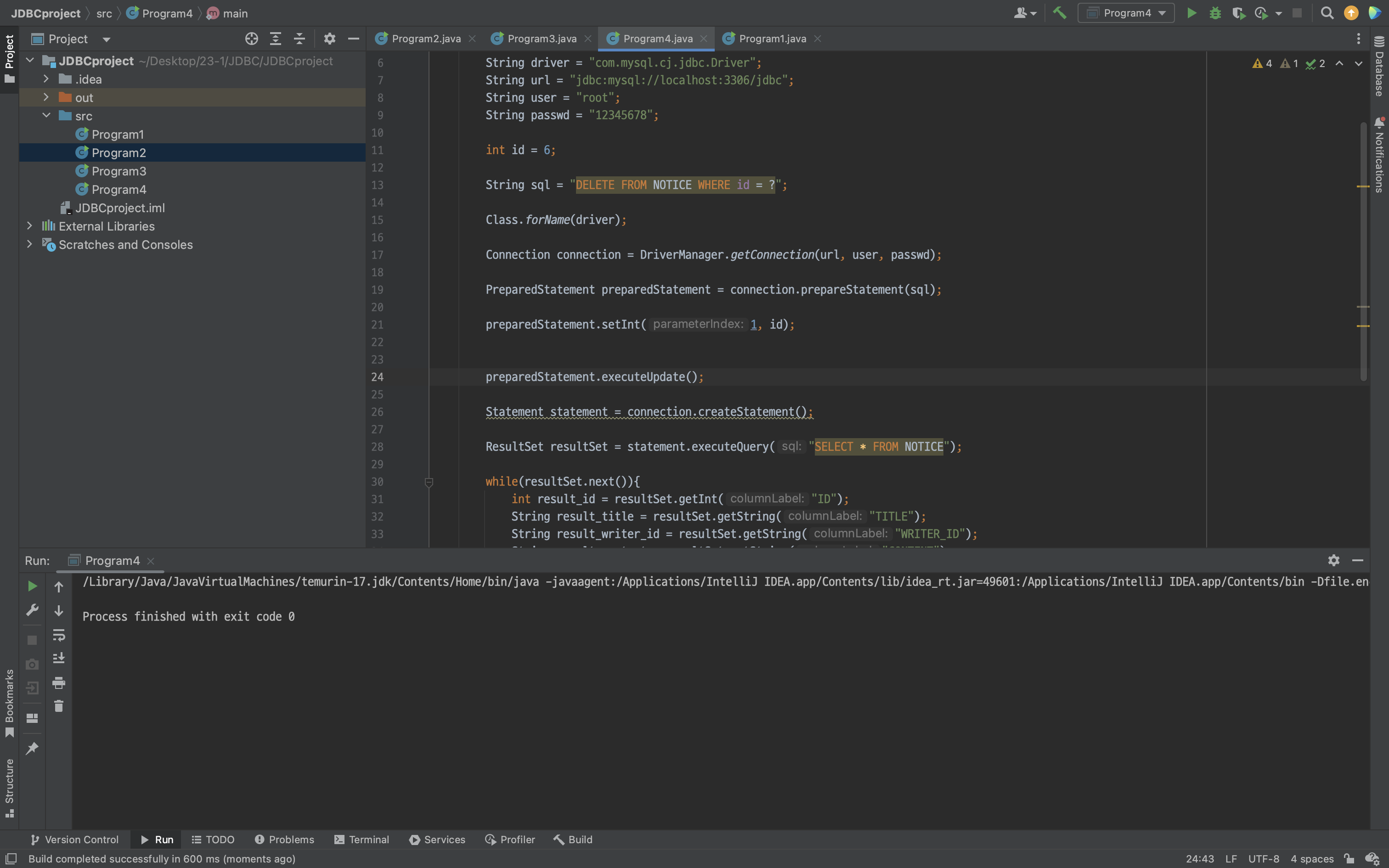
Task: Click the Clear All trash icon in the Run console
Action: point(58,706)
